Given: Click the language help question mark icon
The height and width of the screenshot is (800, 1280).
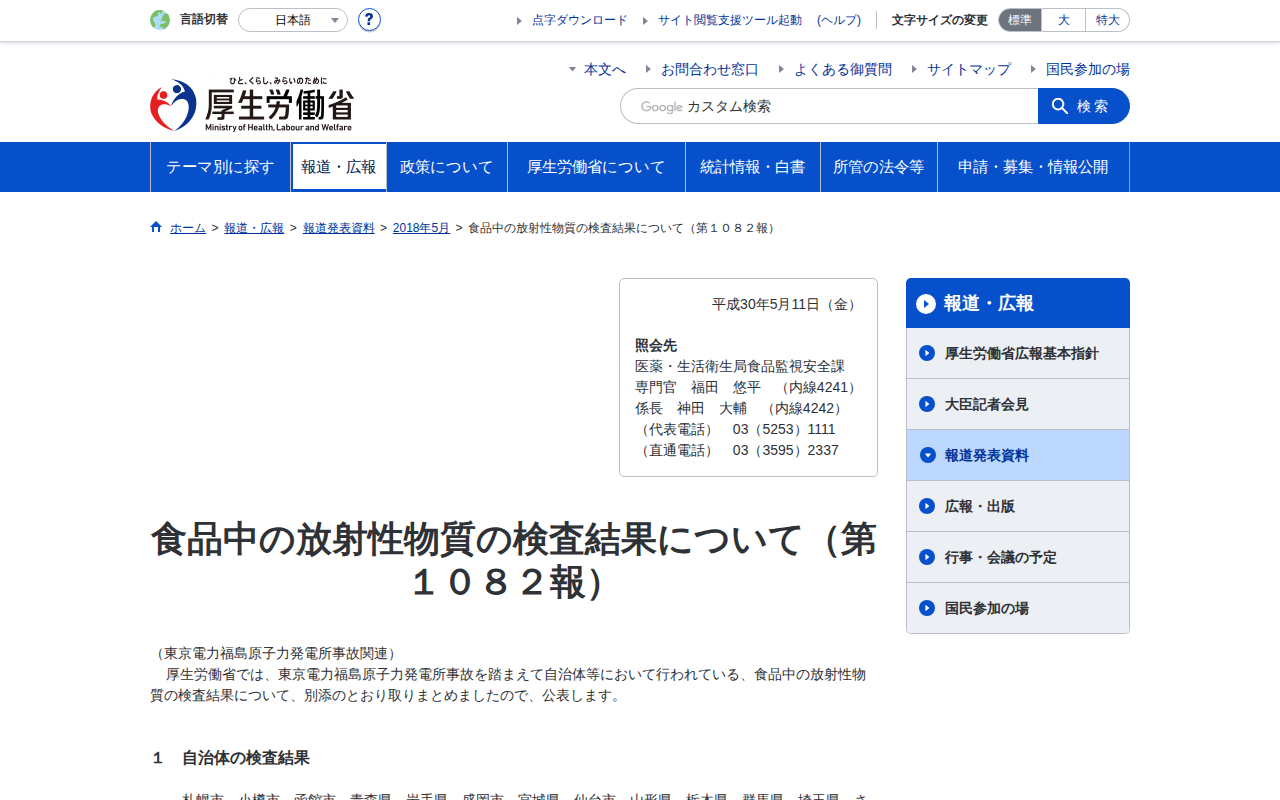Looking at the screenshot, I should (x=369, y=20).
